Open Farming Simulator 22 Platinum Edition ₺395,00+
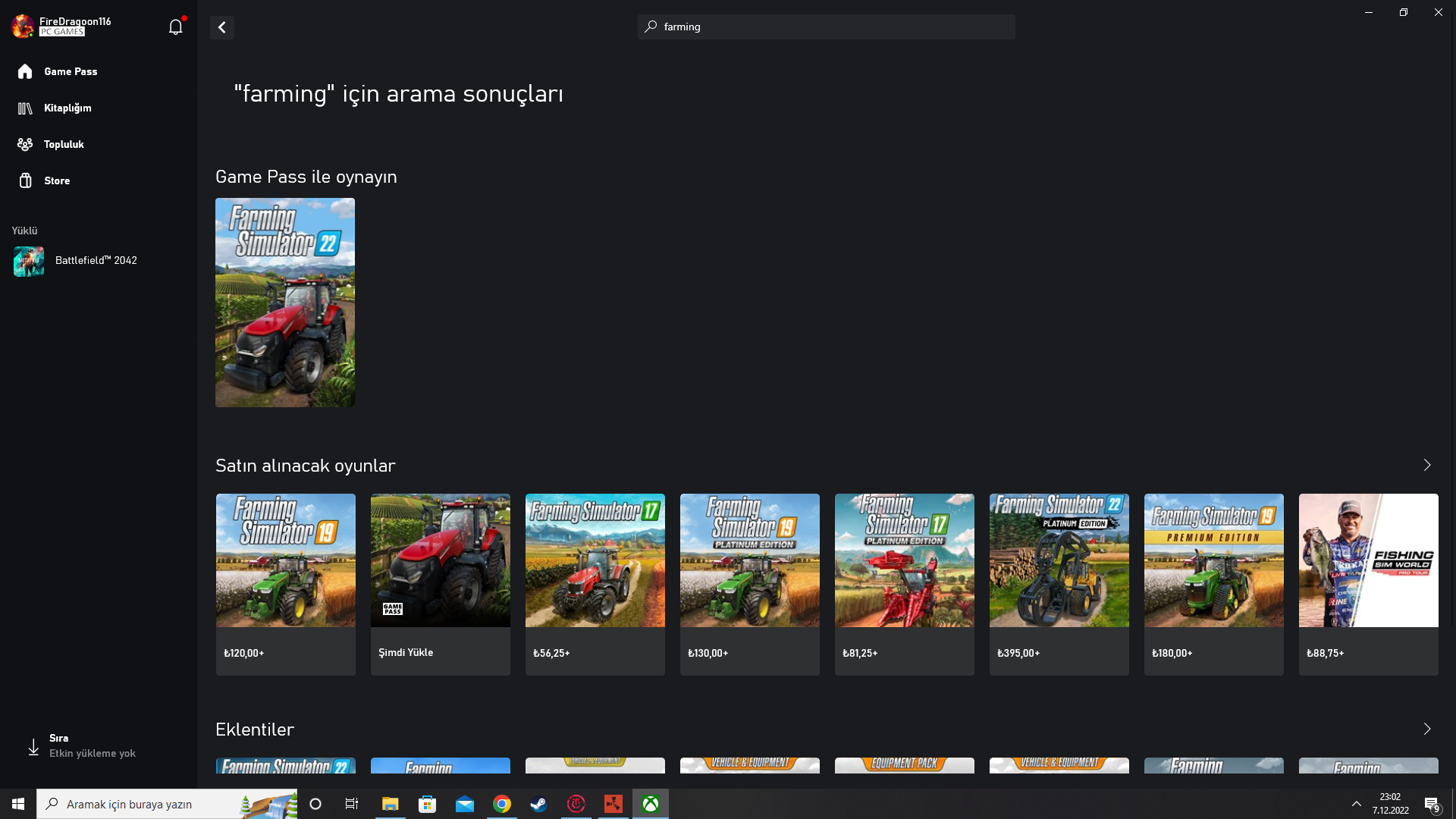Viewport: 1456px width, 819px height. click(1059, 584)
